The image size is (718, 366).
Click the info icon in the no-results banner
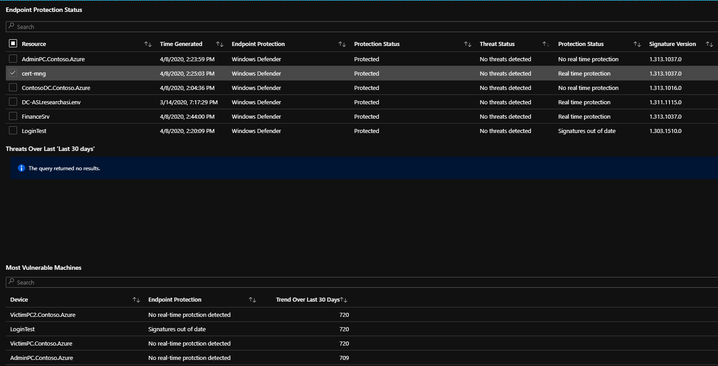tap(21, 168)
